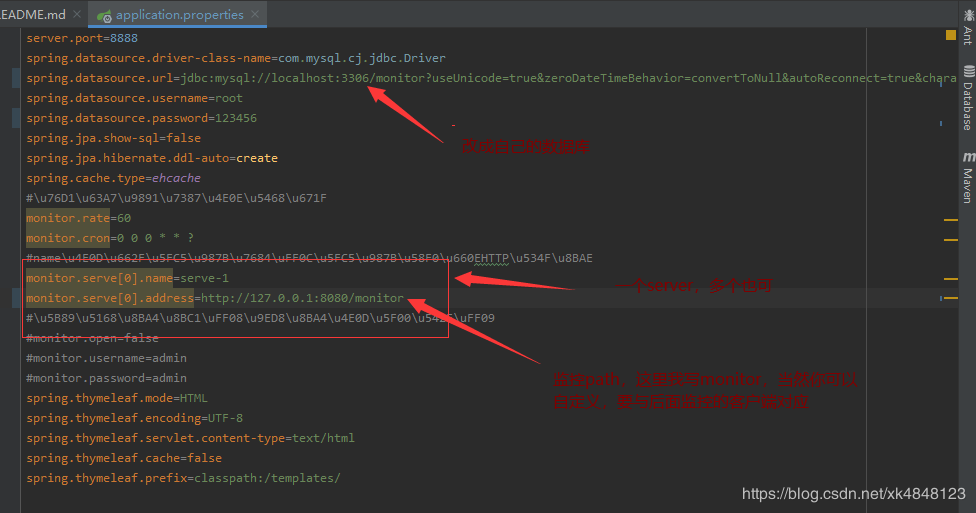The width and height of the screenshot is (976, 513).
Task: Click the spring.jpa.hibernate.ddl-auto=create line
Action: pyautogui.click(x=152, y=158)
